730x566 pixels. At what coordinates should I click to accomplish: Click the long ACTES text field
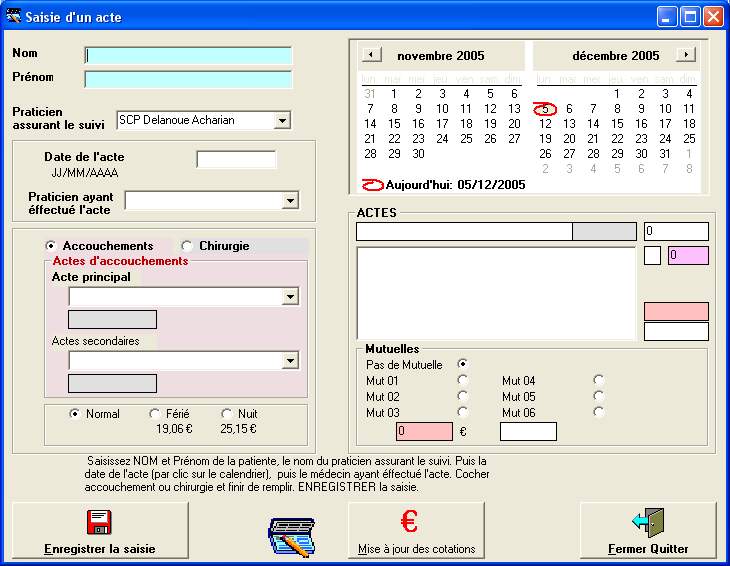(464, 231)
